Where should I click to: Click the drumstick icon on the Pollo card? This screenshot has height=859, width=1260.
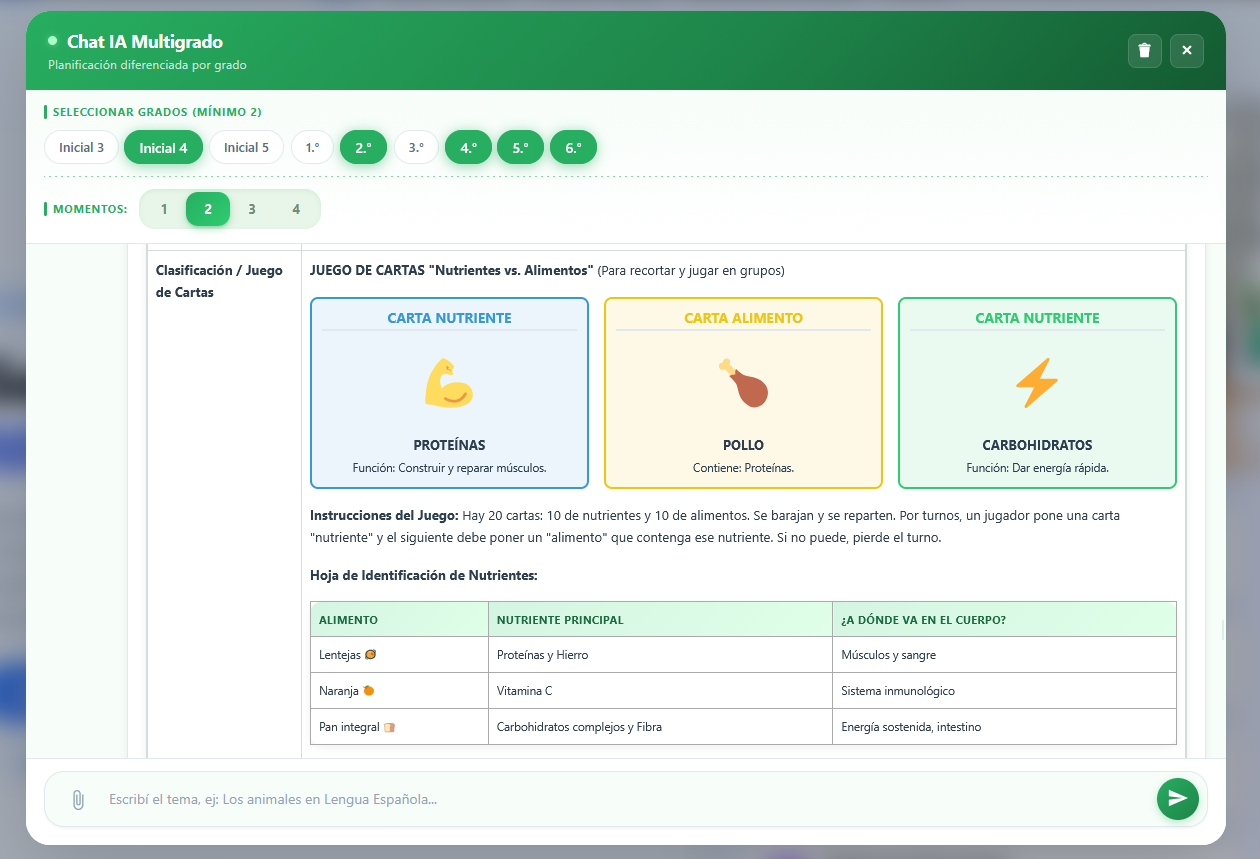point(743,384)
